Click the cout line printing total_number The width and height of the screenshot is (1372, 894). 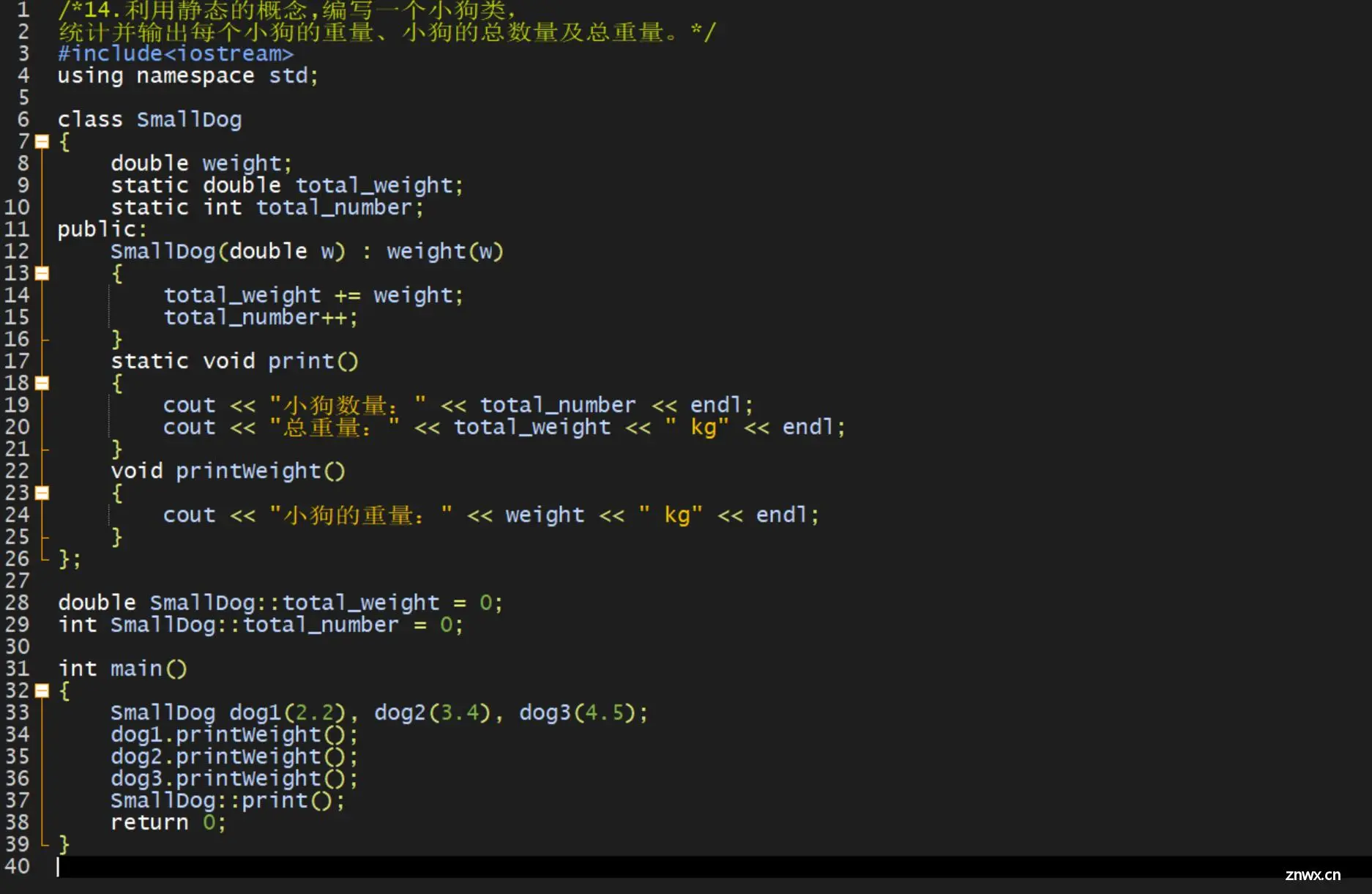(458, 405)
